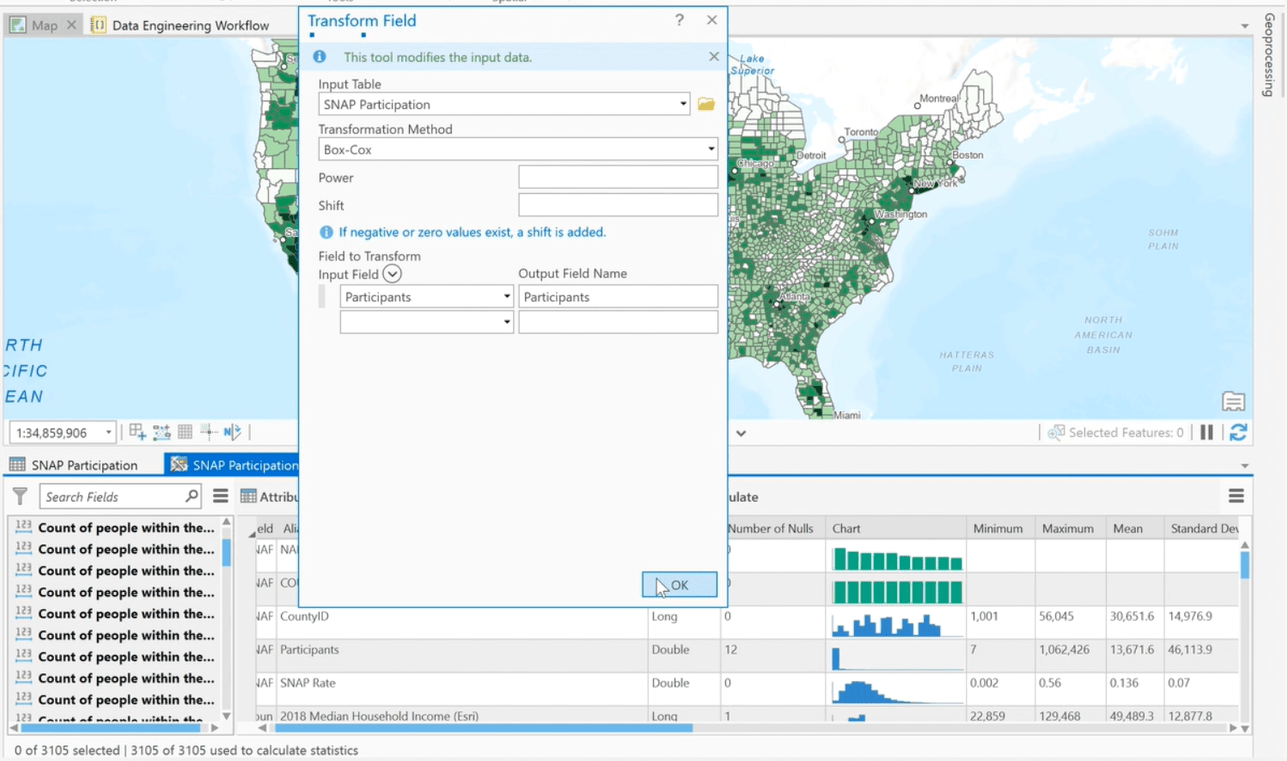Click the inference constraints icon in map toolbar

pos(162,432)
